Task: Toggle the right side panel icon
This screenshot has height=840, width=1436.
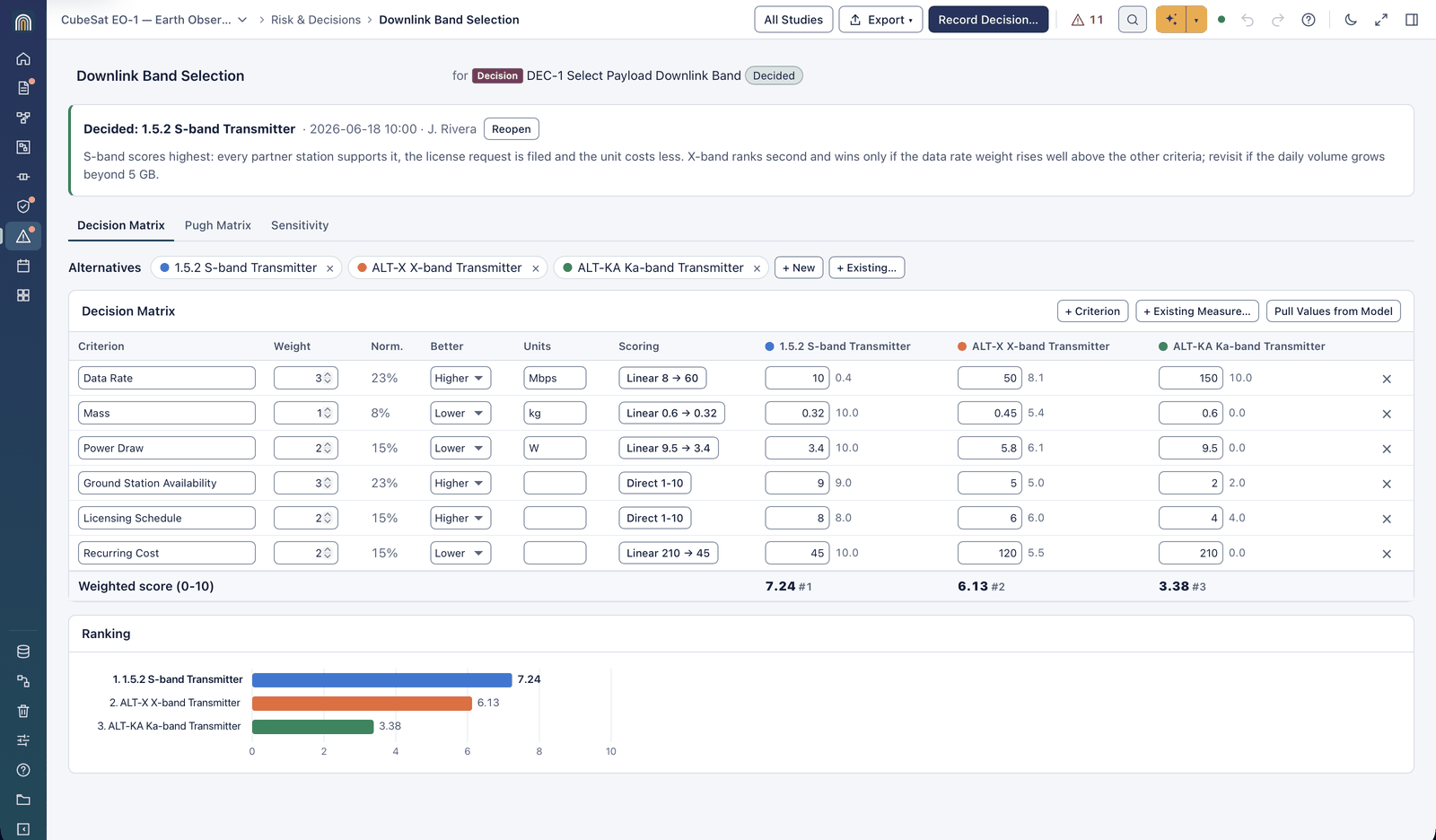Action: (x=1412, y=20)
